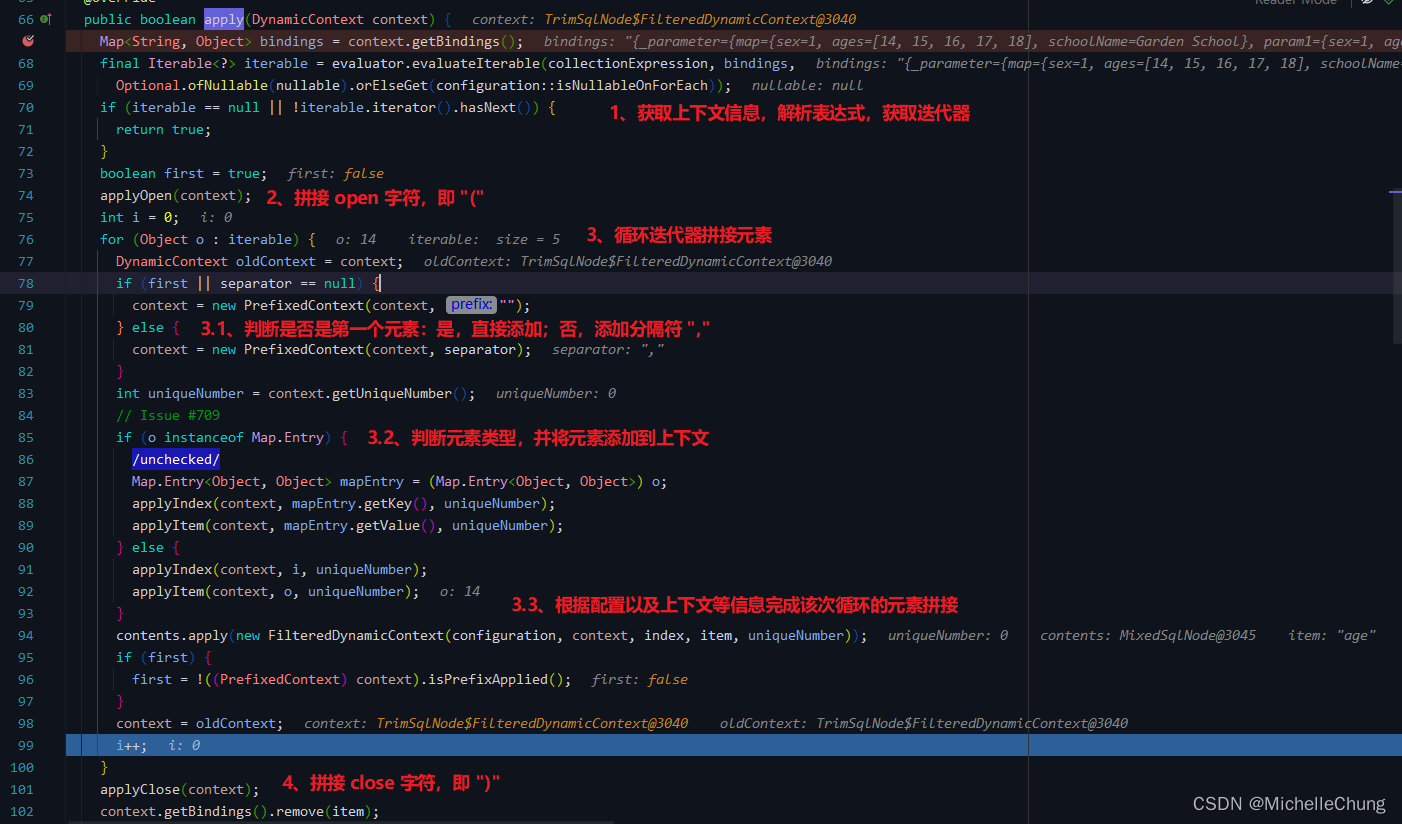Image resolution: width=1402 pixels, height=824 pixels.
Task: Click the override gutter icon at line 66
Action: [46, 19]
